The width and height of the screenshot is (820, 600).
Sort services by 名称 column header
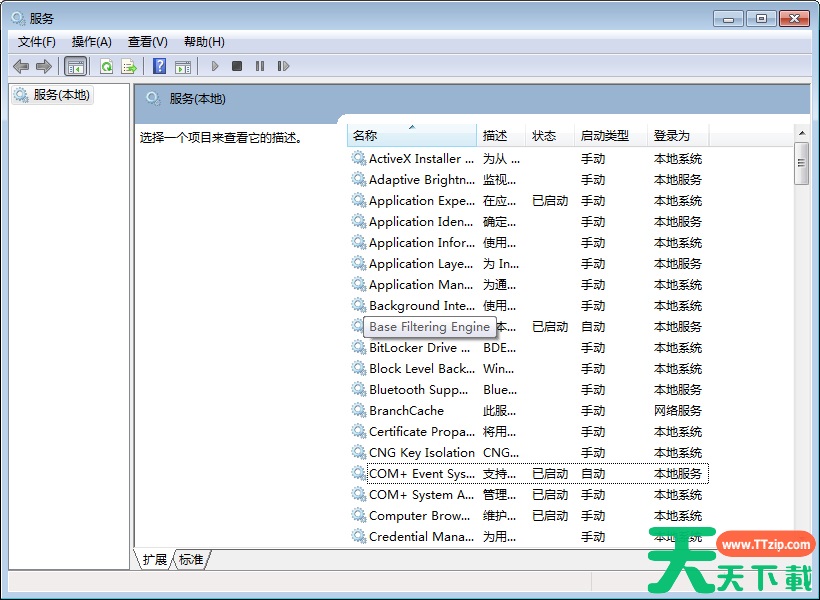pos(410,135)
